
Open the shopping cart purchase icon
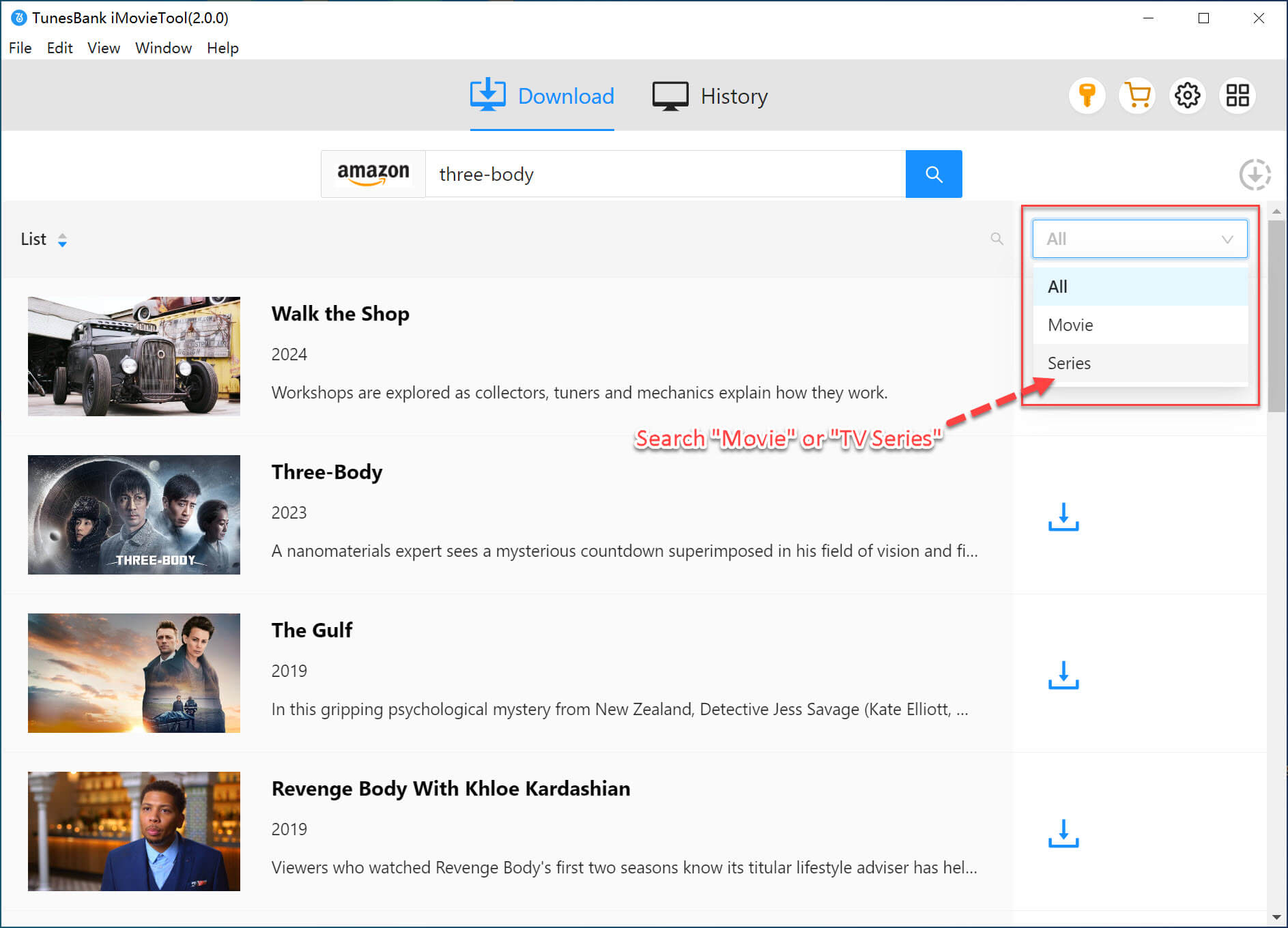pyautogui.click(x=1137, y=96)
